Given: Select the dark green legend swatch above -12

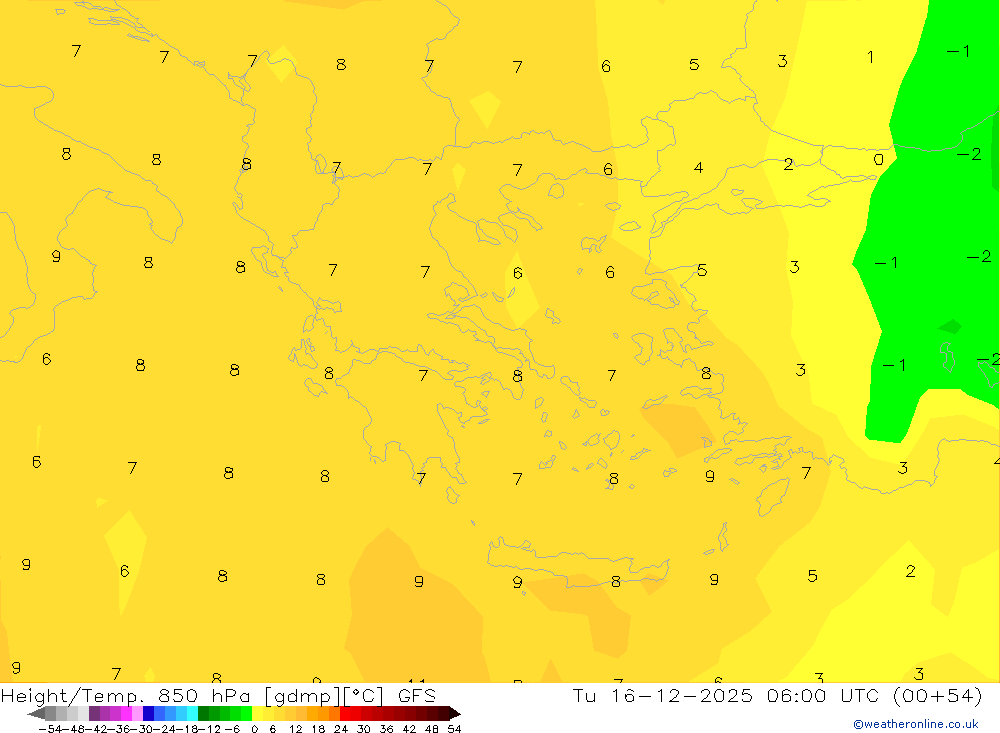Looking at the screenshot, I should point(203,714).
